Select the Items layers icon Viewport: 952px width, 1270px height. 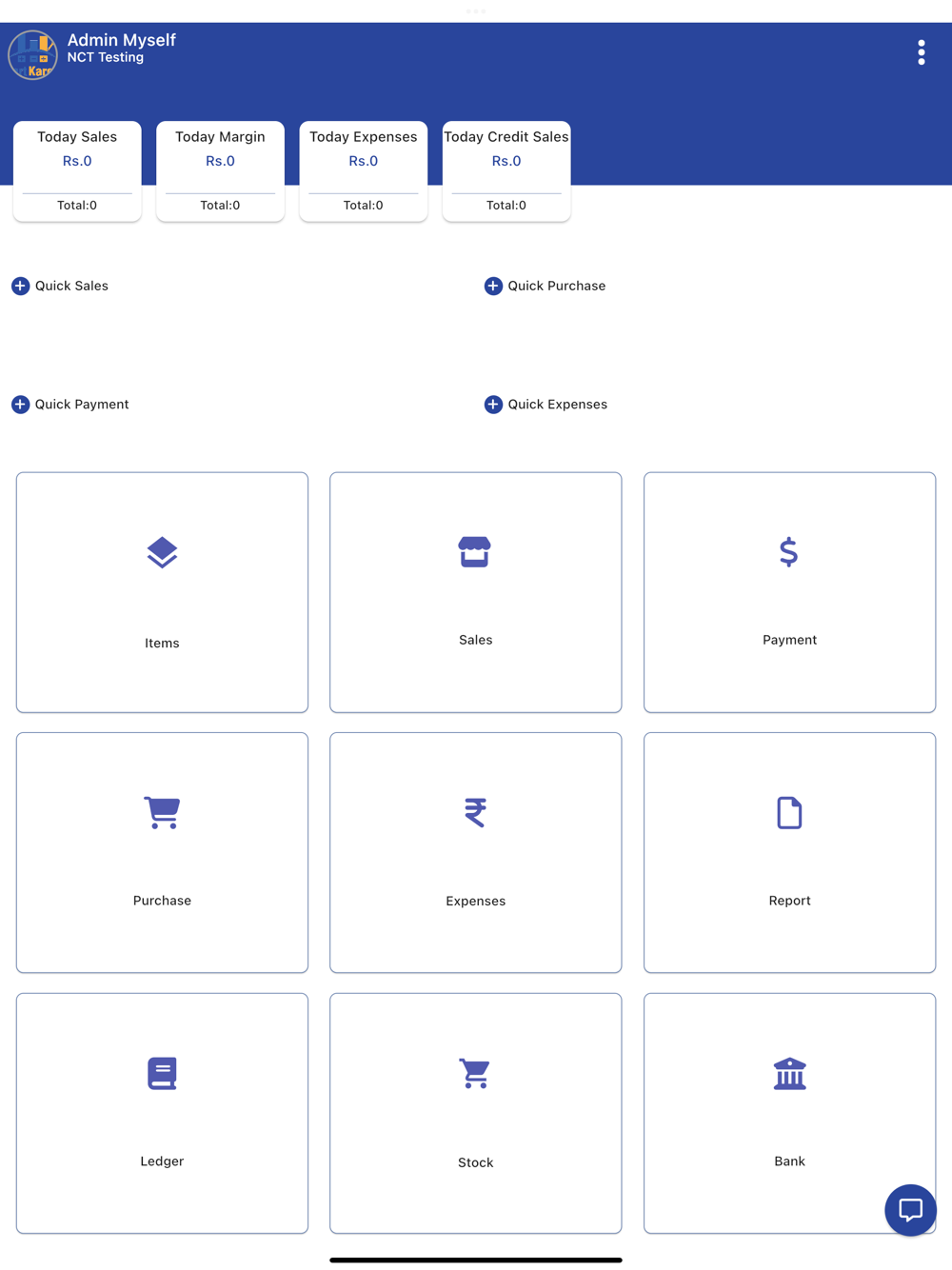(162, 552)
